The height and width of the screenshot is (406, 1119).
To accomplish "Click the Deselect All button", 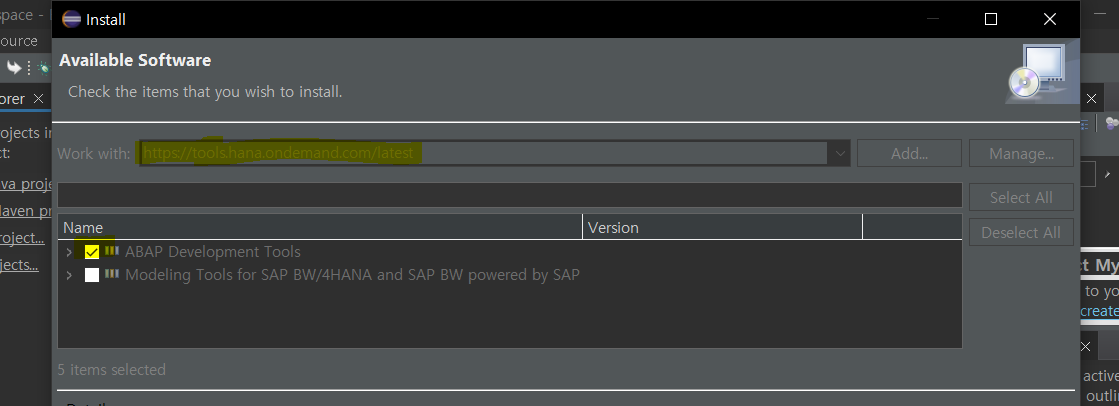I will click(x=1021, y=233).
